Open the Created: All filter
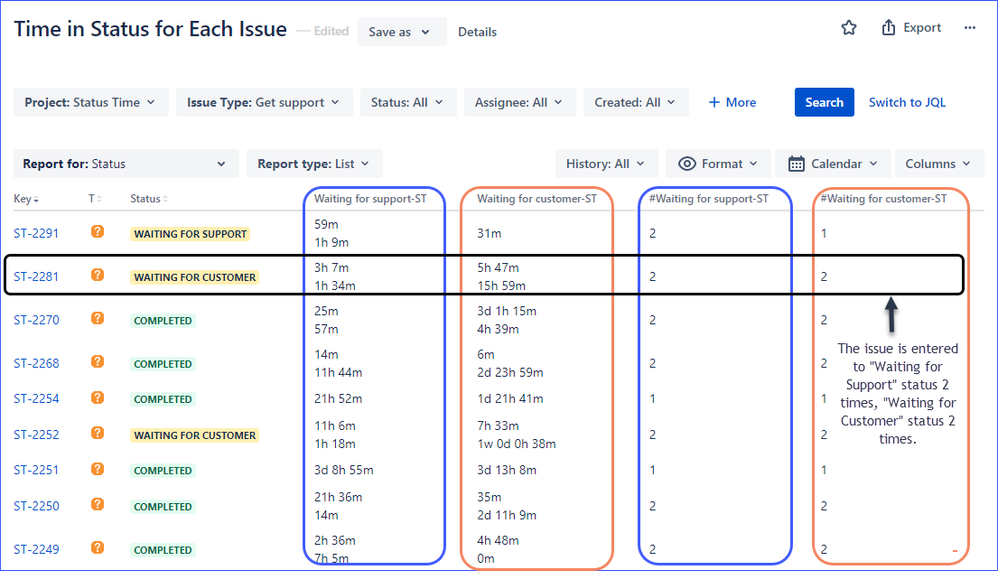Image resolution: width=998 pixels, height=571 pixels. point(636,102)
